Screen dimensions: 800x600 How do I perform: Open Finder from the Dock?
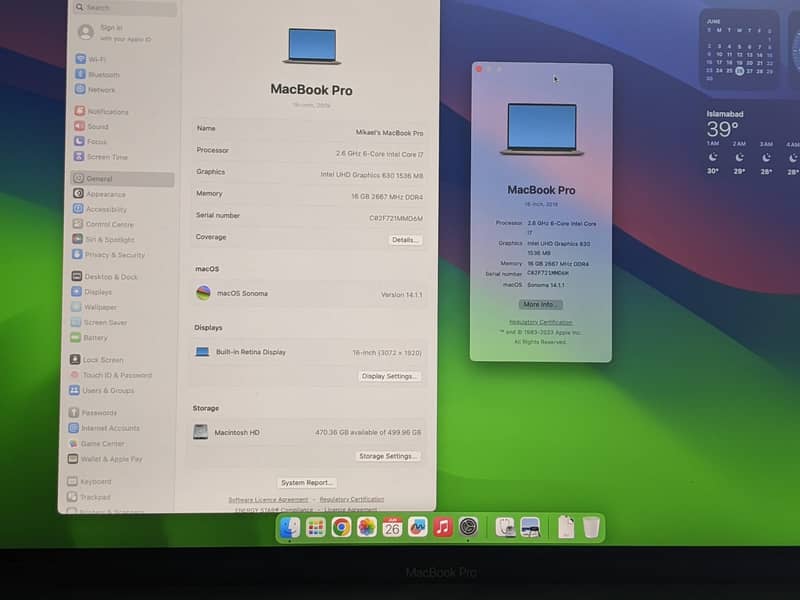click(290, 527)
